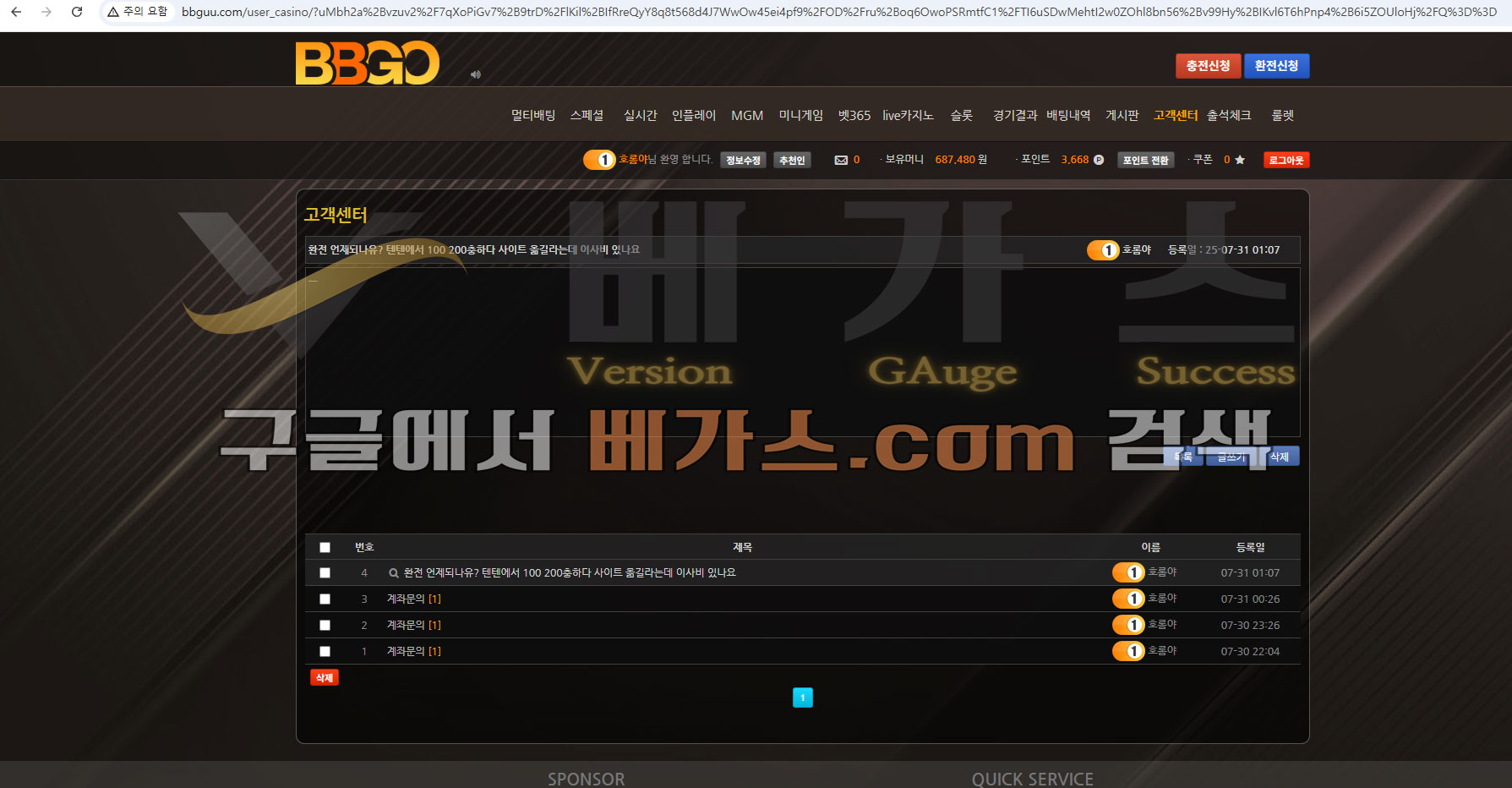
Task: Reload the page with refresh icon
Action: pos(77,12)
